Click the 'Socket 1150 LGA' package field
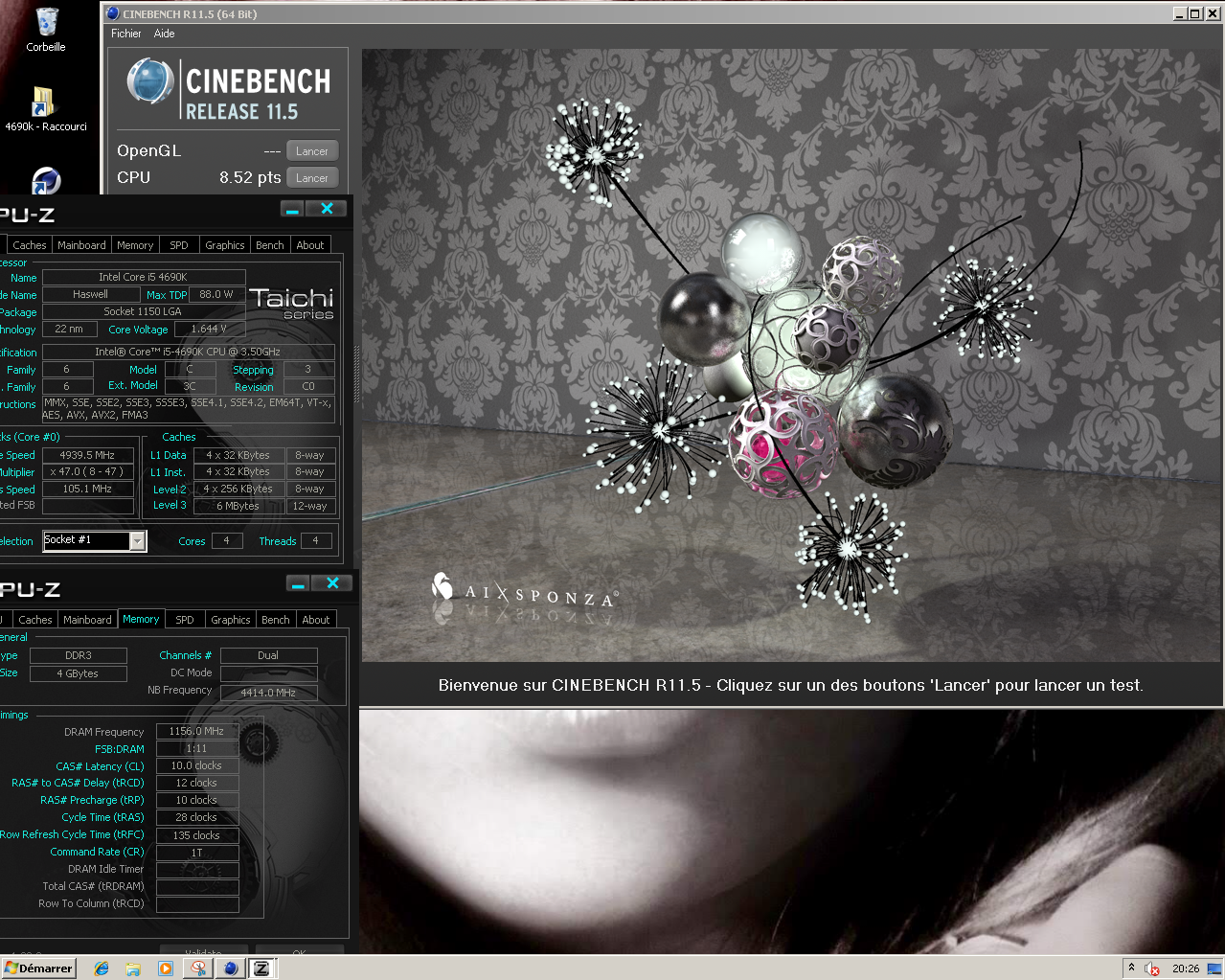1225x980 pixels. pos(143,311)
